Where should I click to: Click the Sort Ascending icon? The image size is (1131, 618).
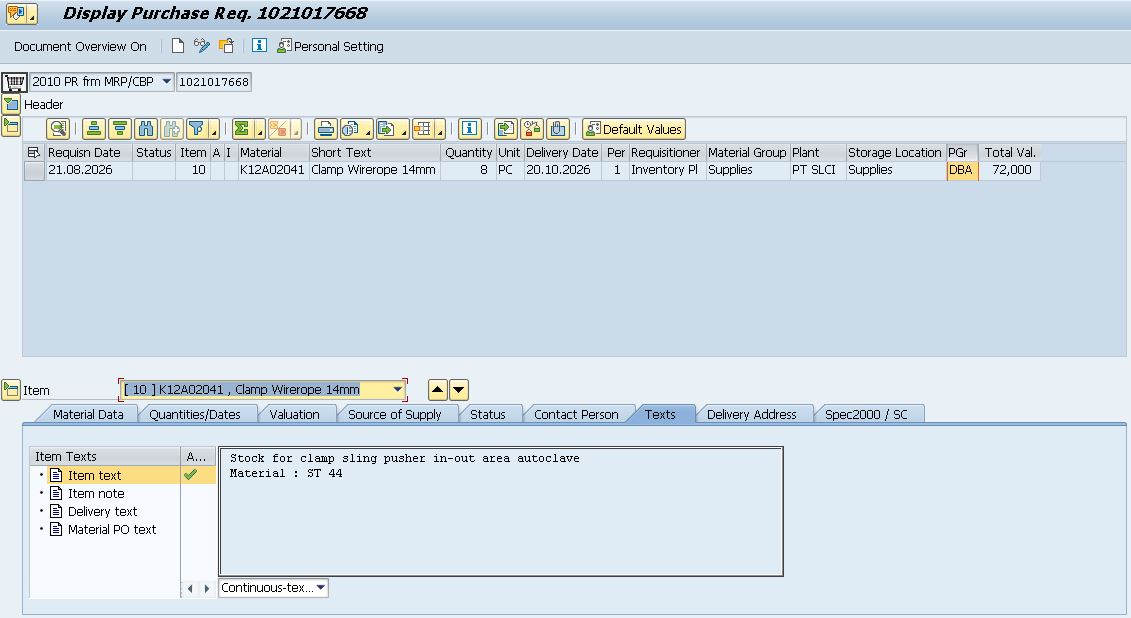click(x=93, y=129)
